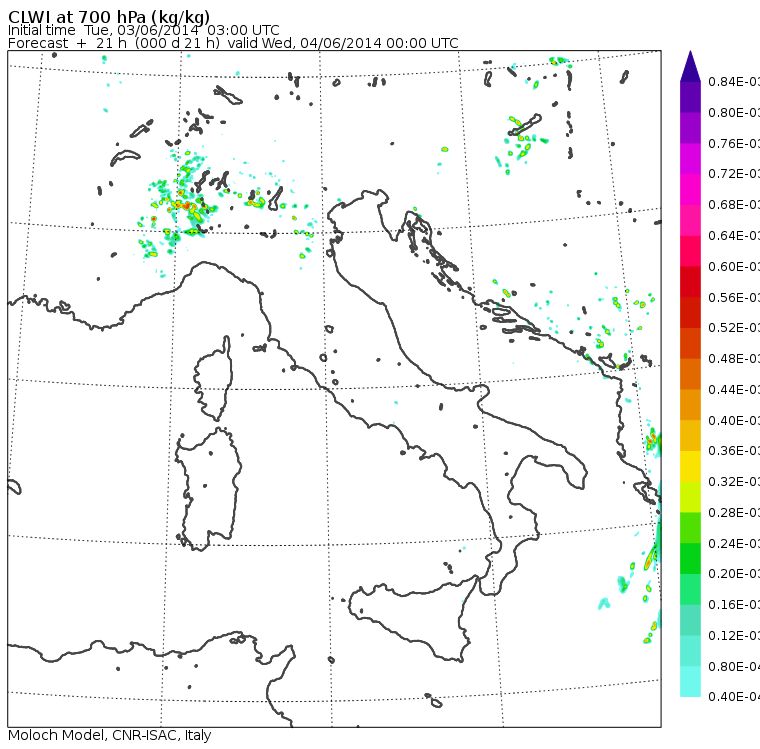The height and width of the screenshot is (749, 760).
Task: Click the 0.24E-03 scale label
Action: [x=734, y=543]
